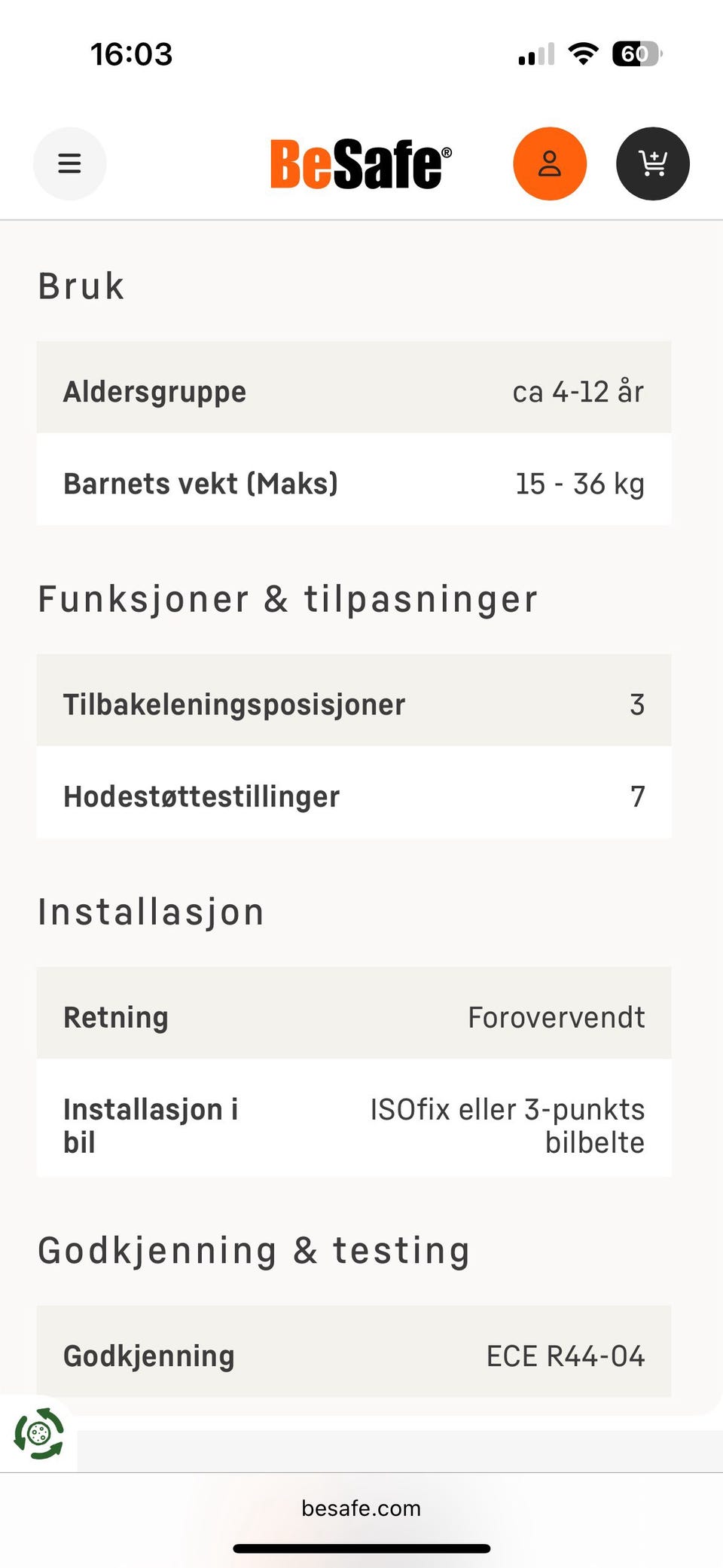
Task: Tap the home indicator bar
Action: tap(361, 1548)
